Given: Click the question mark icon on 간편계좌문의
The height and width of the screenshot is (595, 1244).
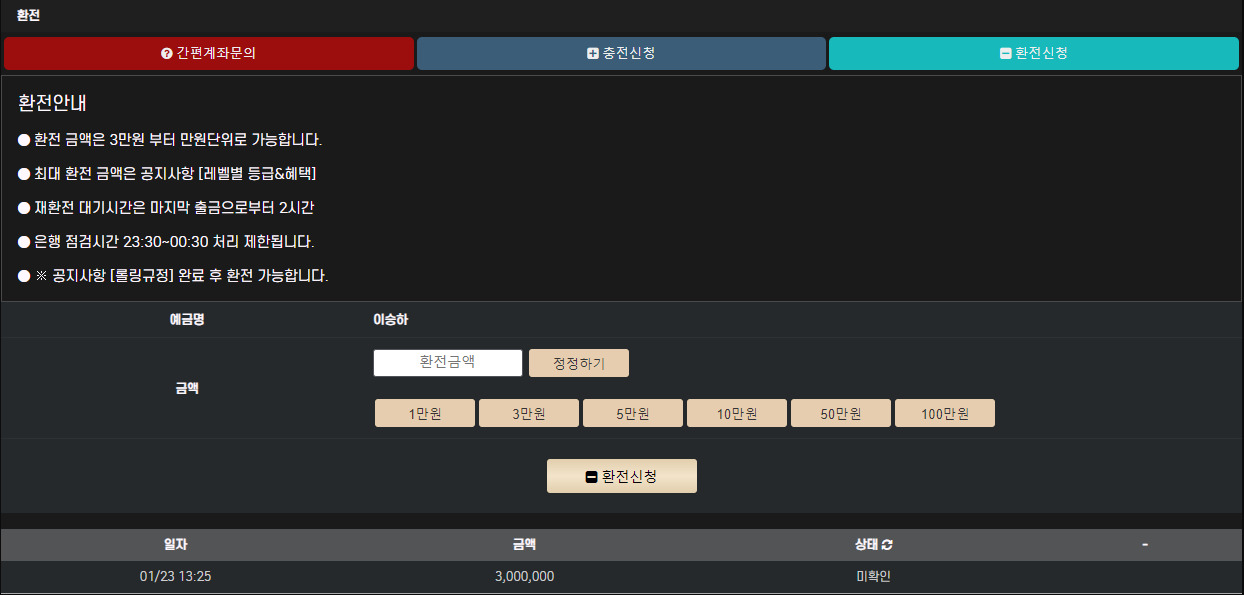Looking at the screenshot, I should 167,54.
